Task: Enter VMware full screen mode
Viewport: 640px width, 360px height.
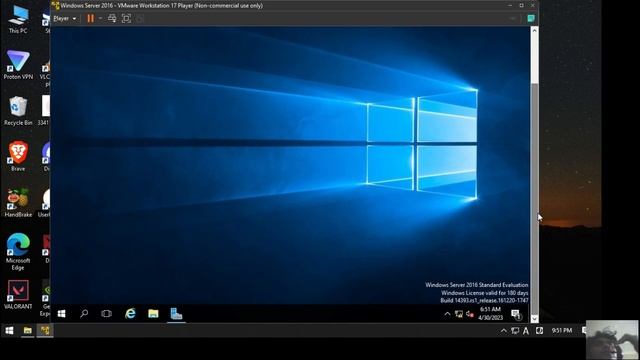Action: click(x=127, y=18)
